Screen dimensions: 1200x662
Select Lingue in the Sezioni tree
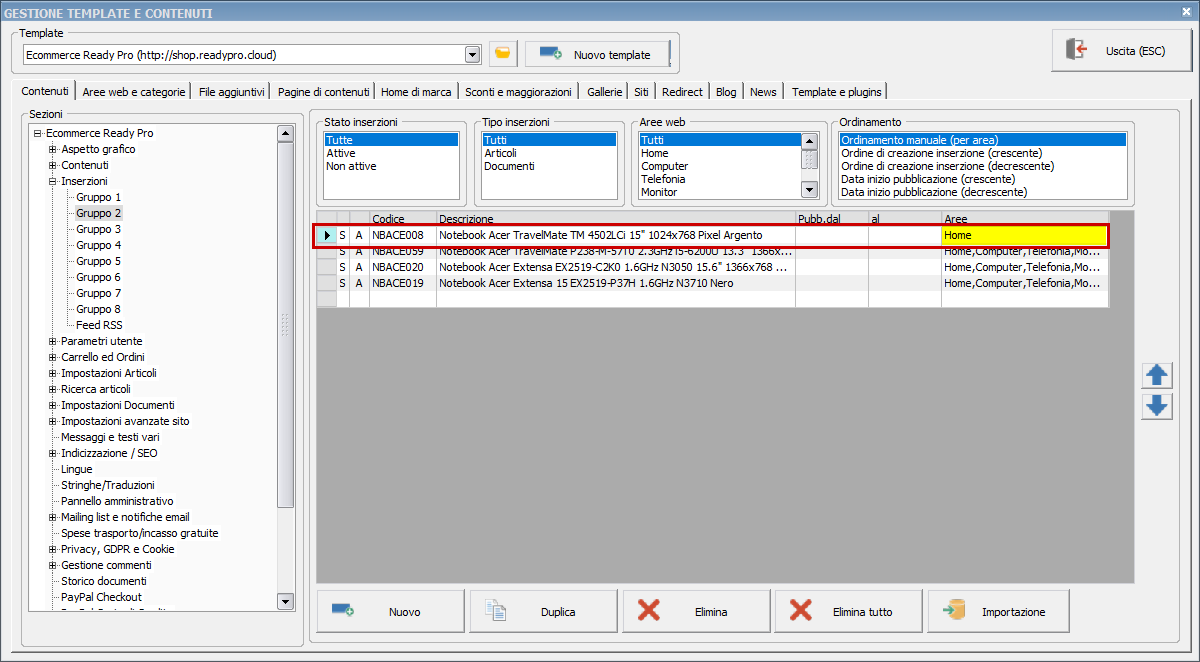[76, 469]
